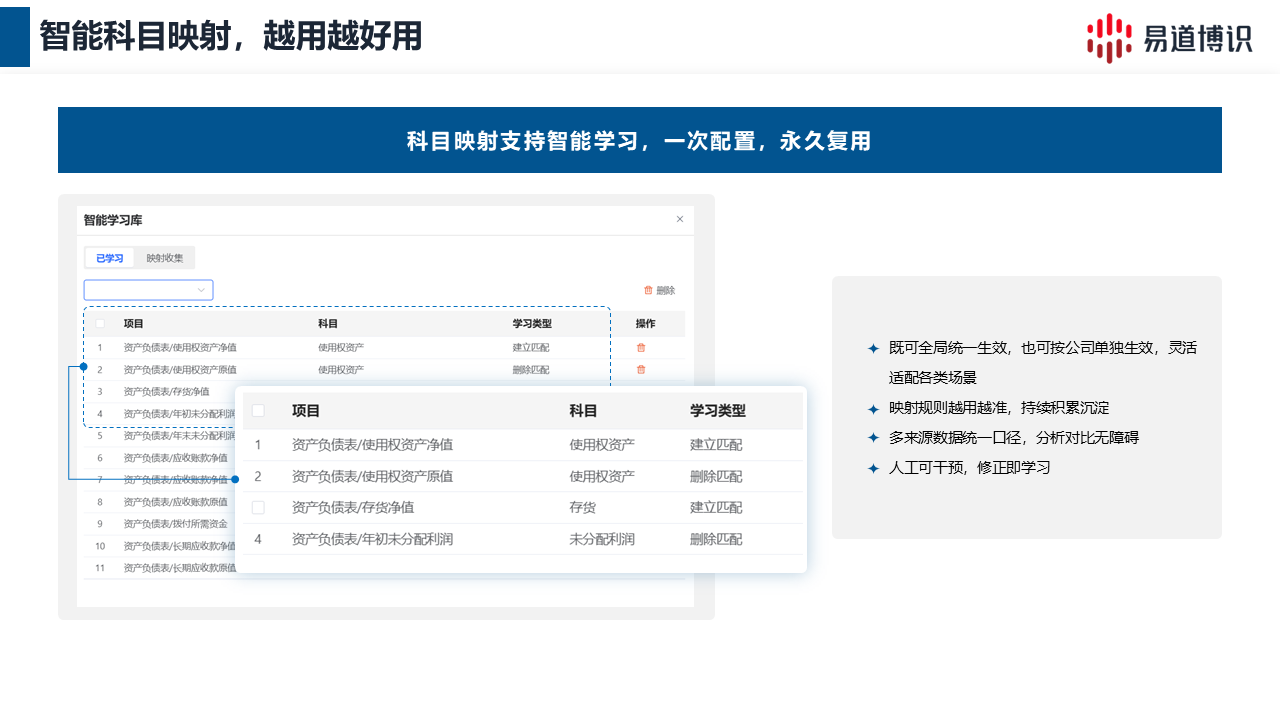The height and width of the screenshot is (720, 1280).
Task: Click the 操作 column header
Action: pyautogui.click(x=645, y=324)
